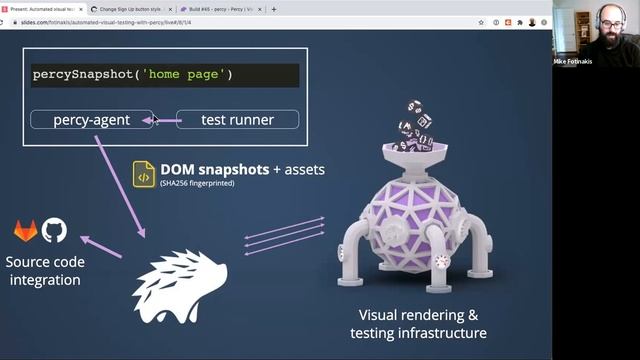The width and height of the screenshot is (640, 360).
Task: Click the test runner box
Action: pyautogui.click(x=238, y=120)
